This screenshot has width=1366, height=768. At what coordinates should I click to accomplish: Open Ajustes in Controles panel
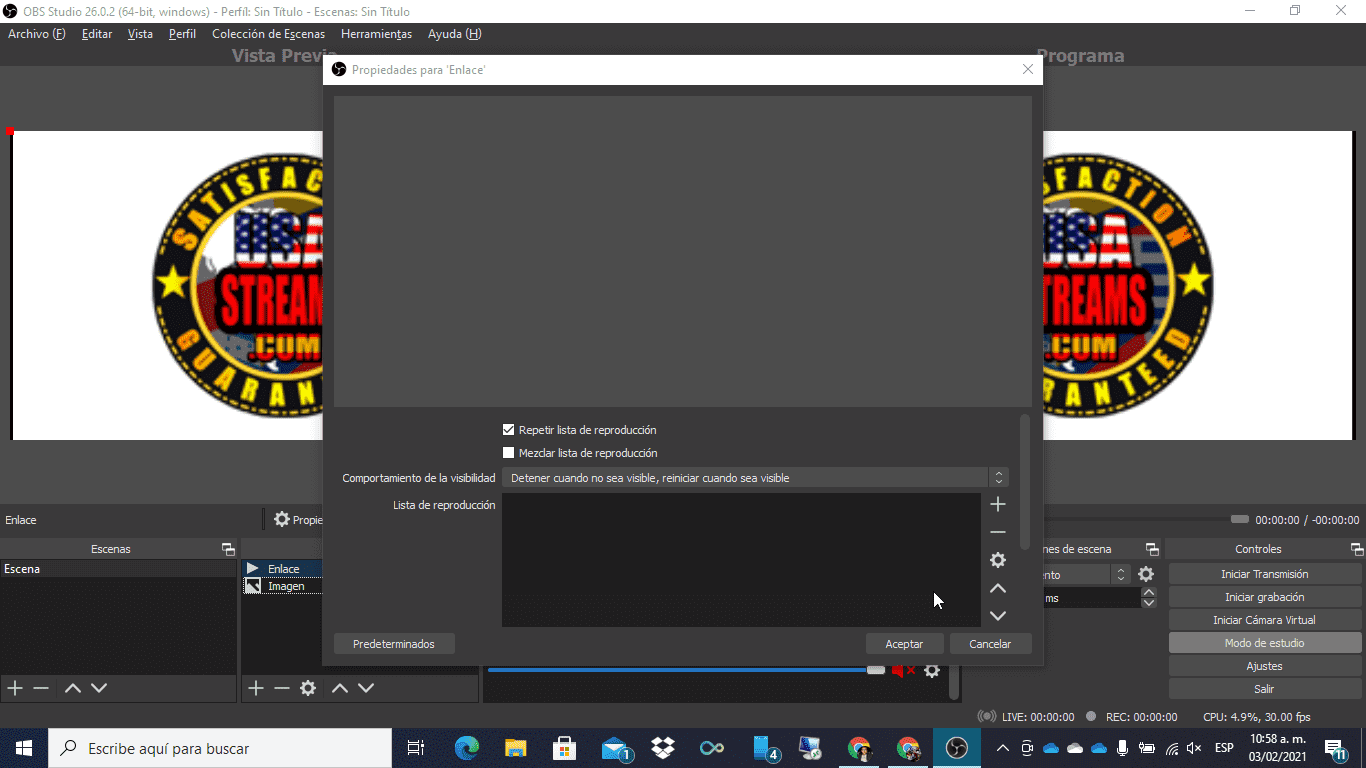(1265, 666)
